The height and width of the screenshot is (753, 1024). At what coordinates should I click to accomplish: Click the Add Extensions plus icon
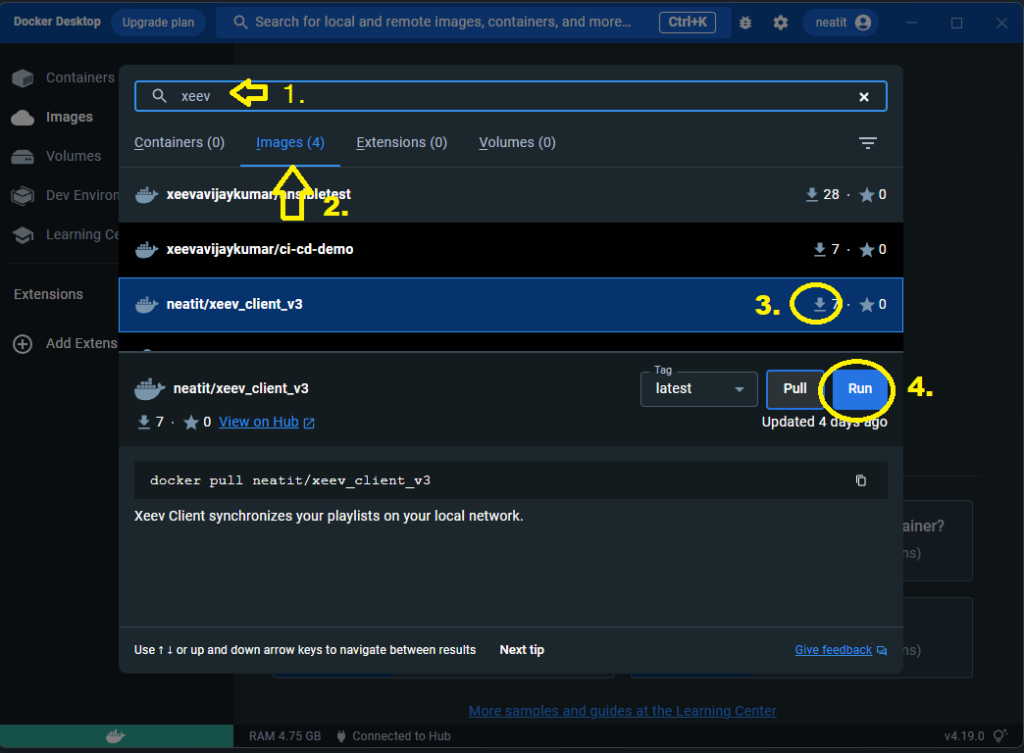click(x=22, y=343)
